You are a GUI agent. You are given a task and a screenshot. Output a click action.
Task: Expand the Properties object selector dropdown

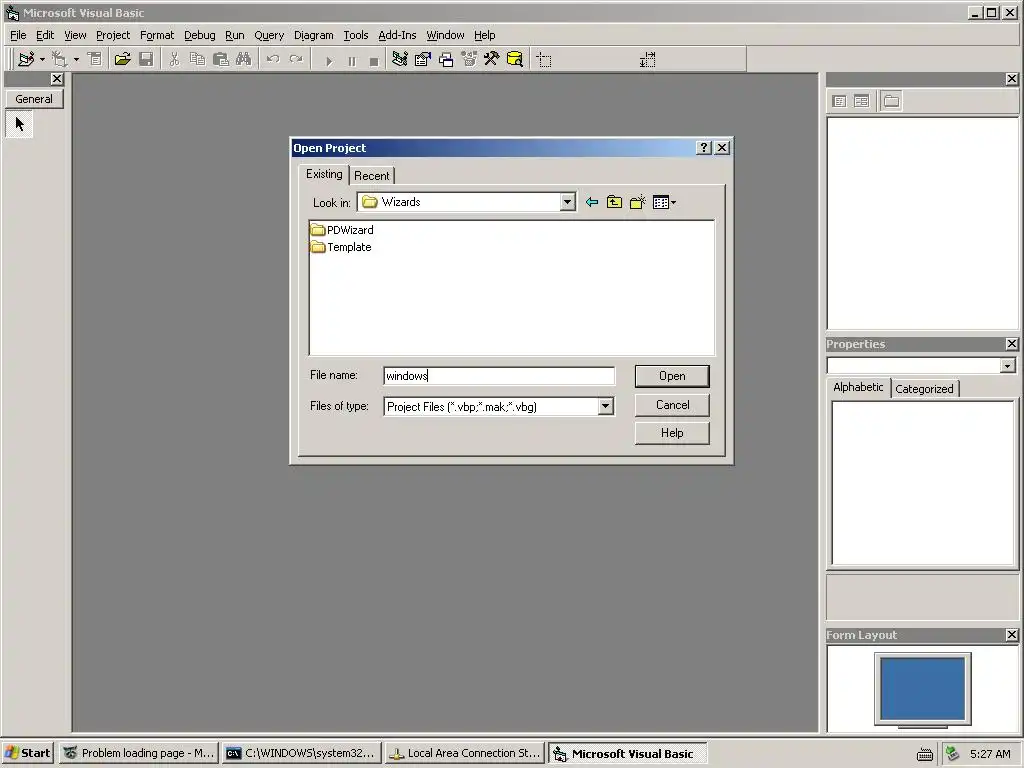tap(1008, 366)
